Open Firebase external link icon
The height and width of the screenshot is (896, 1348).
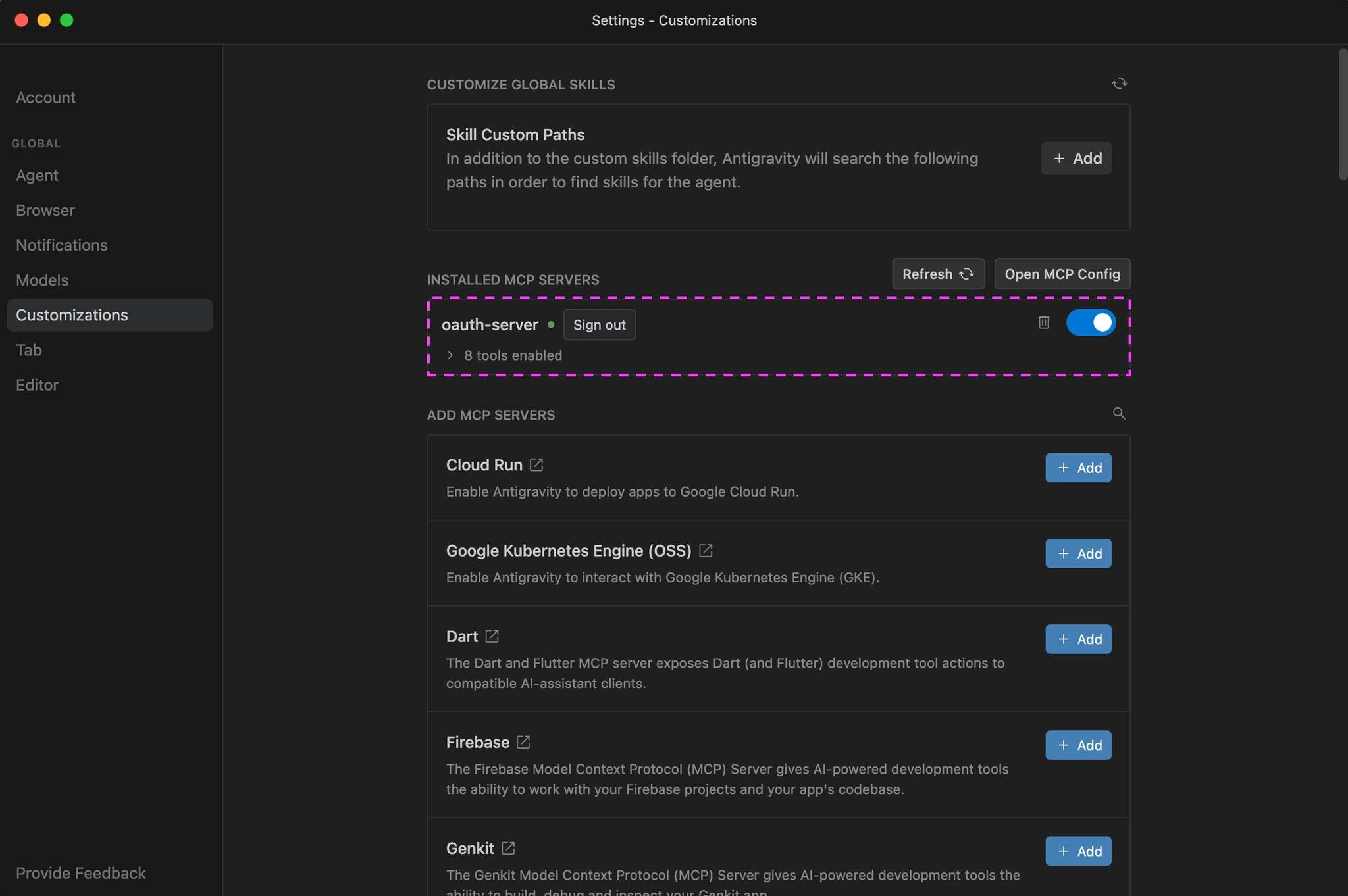(523, 742)
